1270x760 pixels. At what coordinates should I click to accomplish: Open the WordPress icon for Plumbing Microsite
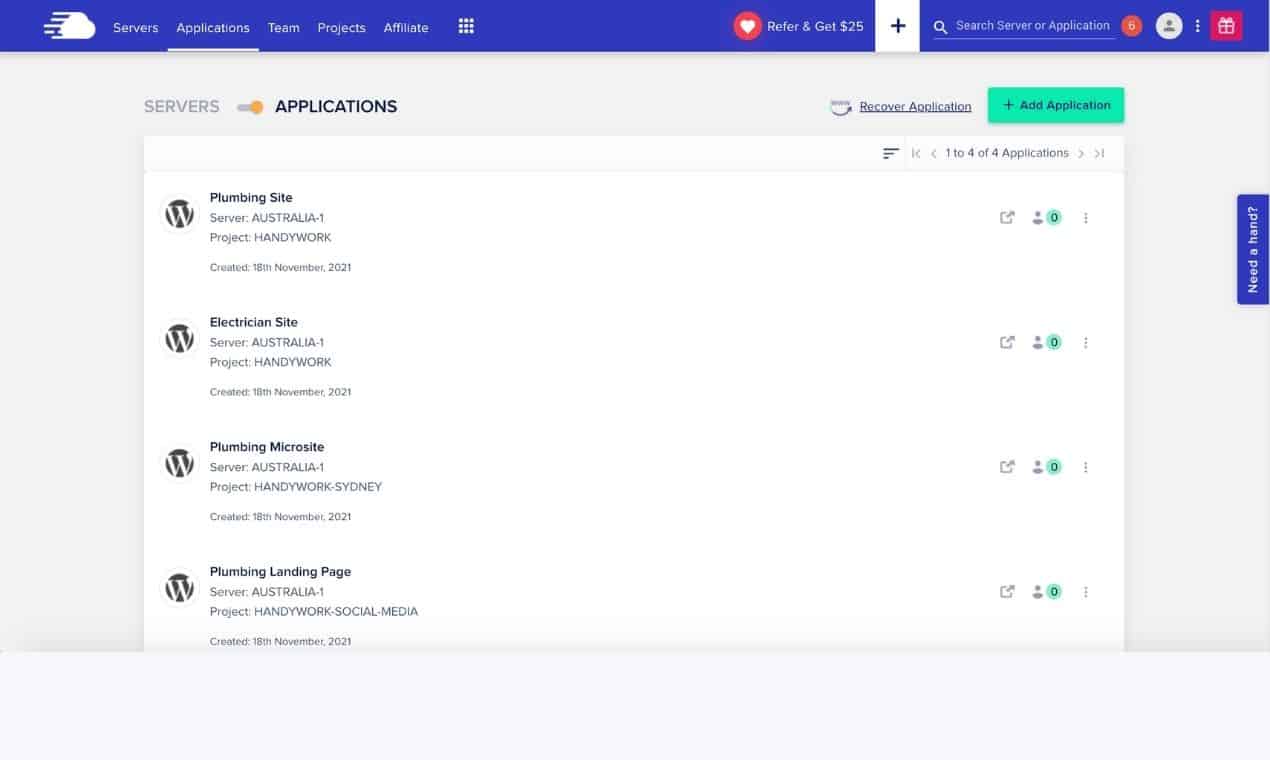(179, 462)
